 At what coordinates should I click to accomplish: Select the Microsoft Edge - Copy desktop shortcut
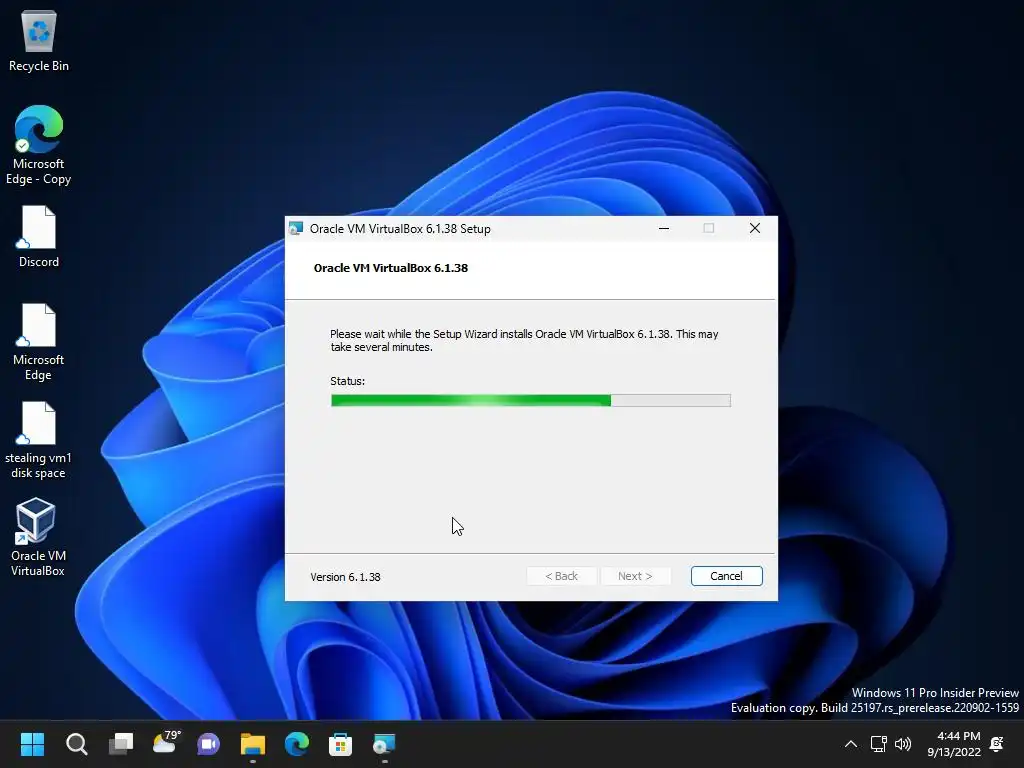(x=39, y=145)
